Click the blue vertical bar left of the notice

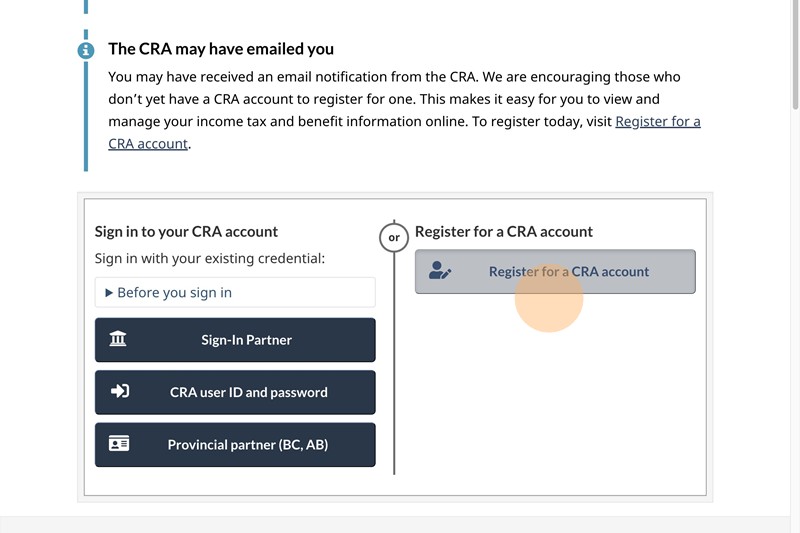click(x=86, y=120)
